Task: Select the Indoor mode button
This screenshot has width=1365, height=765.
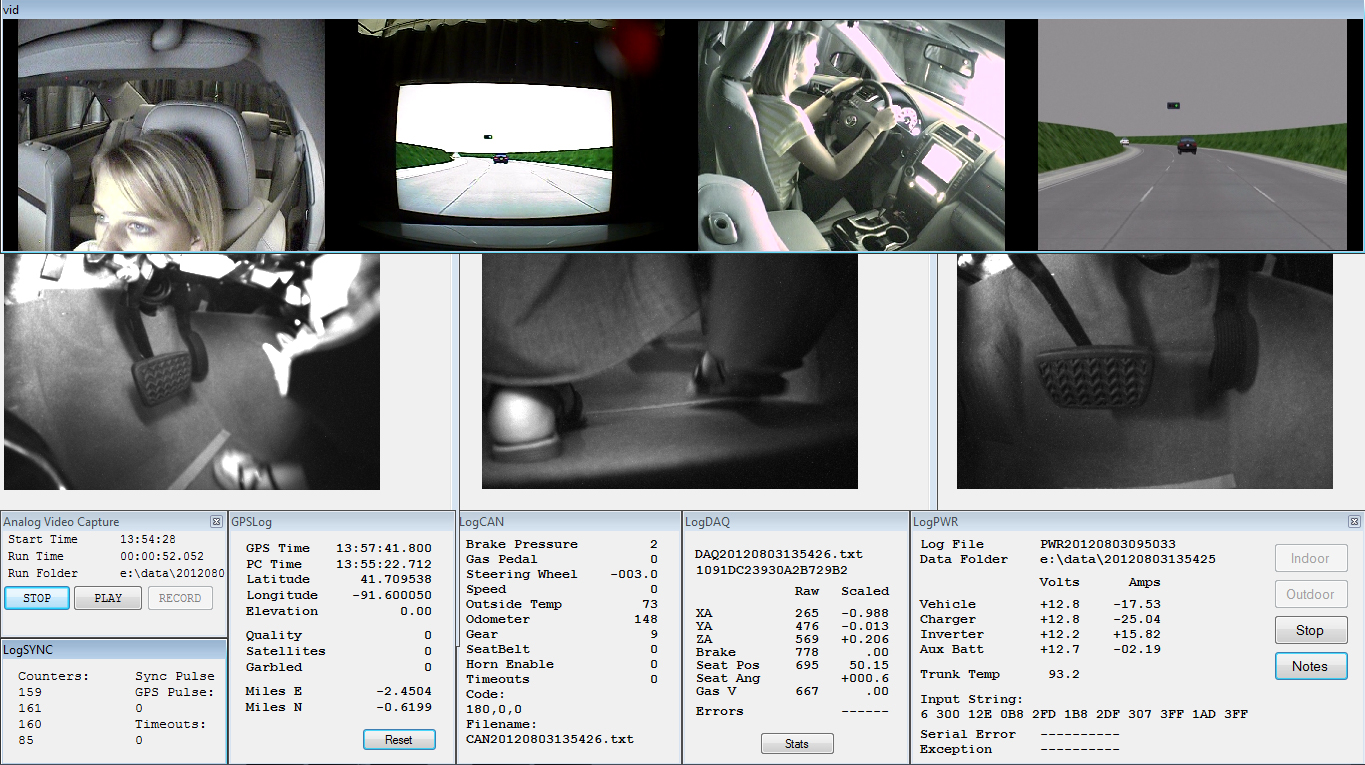Action: click(x=1310, y=559)
